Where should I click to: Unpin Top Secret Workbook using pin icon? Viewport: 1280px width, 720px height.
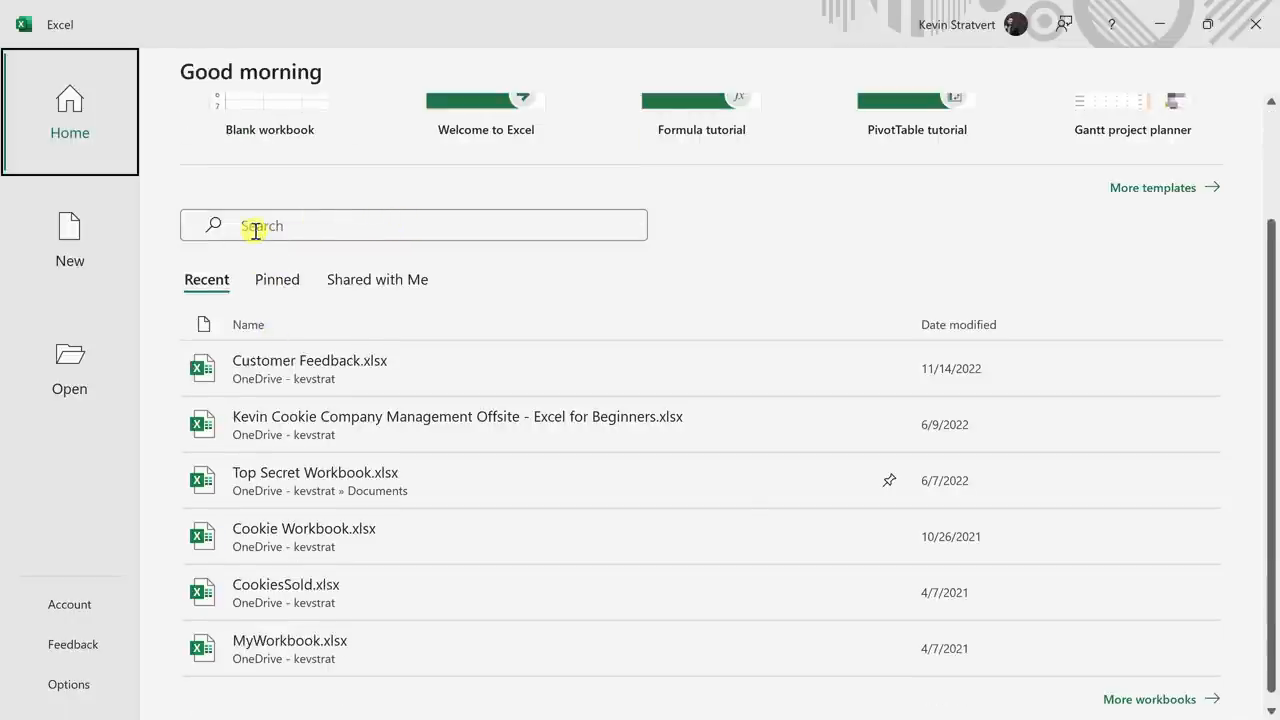[x=889, y=481]
